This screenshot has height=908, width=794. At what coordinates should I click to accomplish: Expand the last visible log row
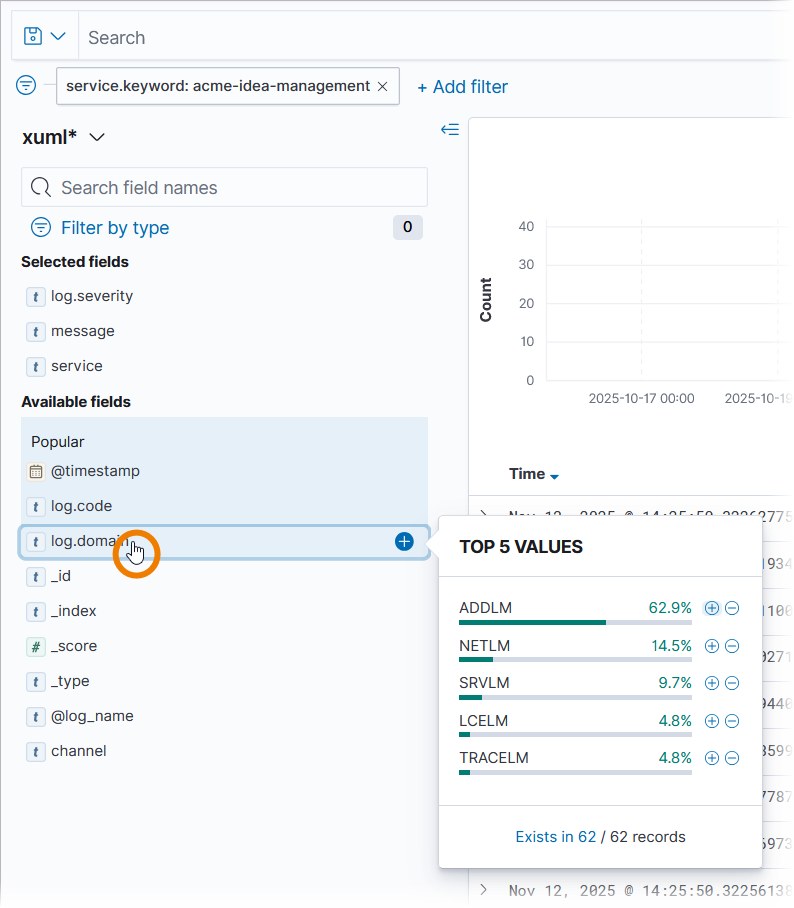point(484,889)
